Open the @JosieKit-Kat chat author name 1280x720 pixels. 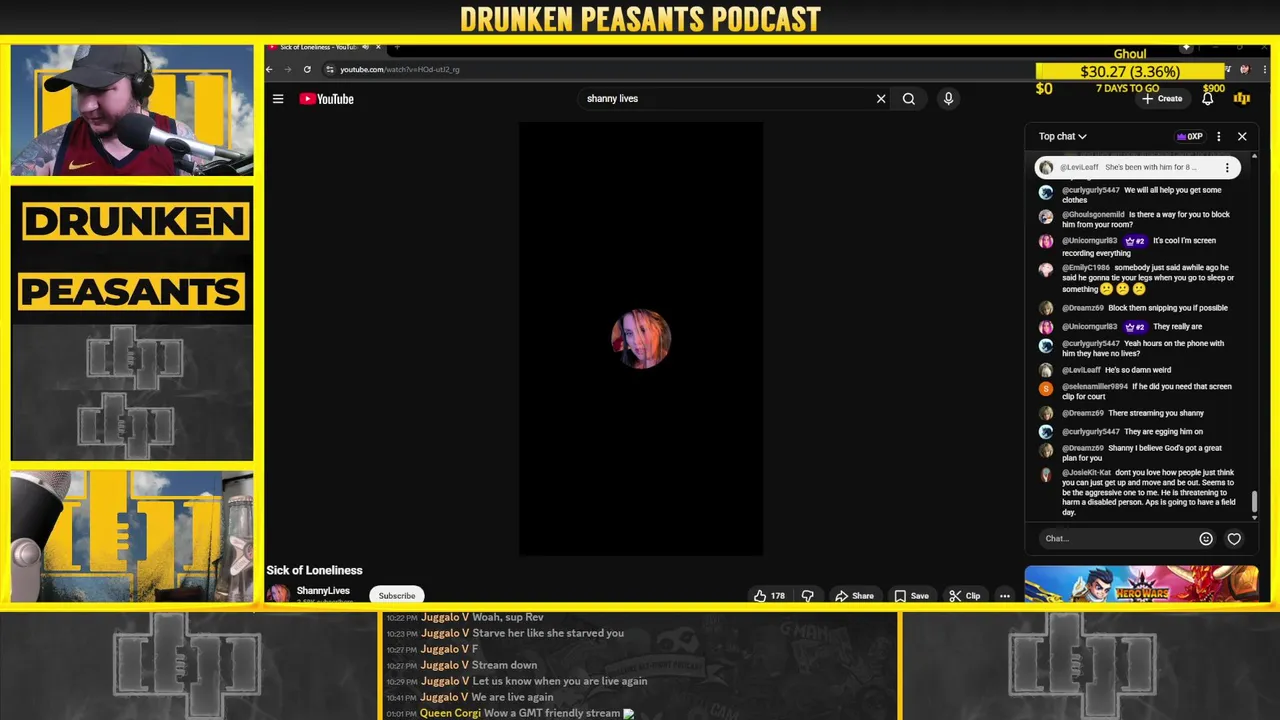(1086, 473)
